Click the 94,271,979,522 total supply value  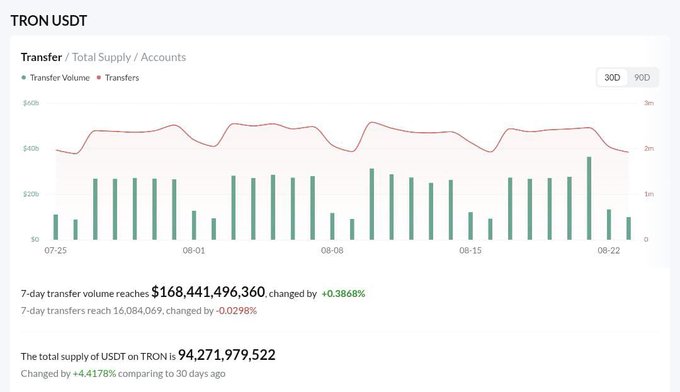click(x=226, y=355)
